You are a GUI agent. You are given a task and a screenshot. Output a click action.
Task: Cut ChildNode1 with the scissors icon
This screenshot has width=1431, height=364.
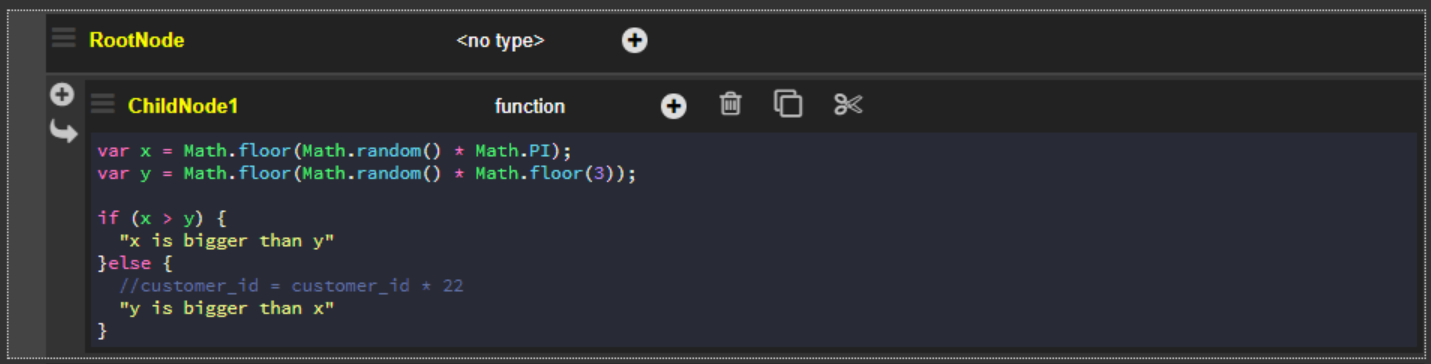(848, 104)
